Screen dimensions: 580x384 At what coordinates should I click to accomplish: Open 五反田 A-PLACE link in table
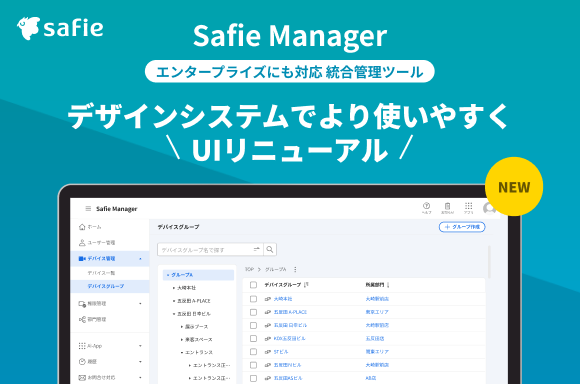(x=290, y=312)
